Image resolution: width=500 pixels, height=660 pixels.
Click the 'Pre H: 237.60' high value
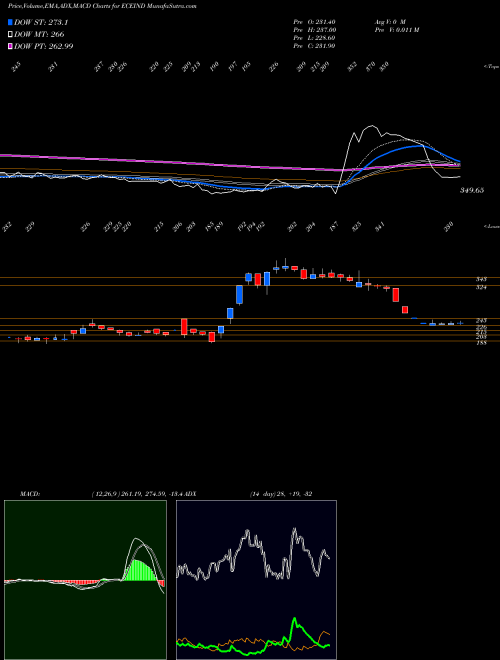314,30
